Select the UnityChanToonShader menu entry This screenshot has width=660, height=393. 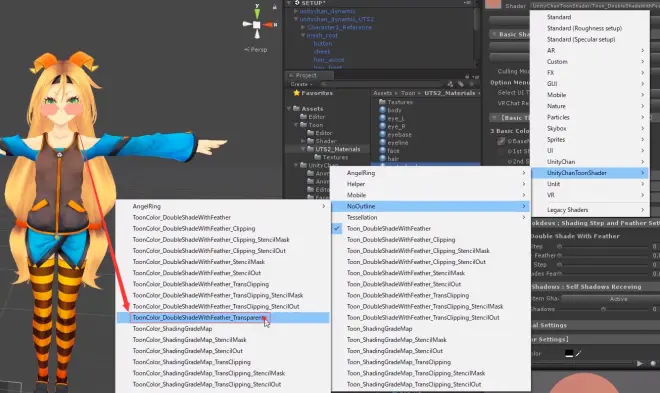(x=590, y=173)
